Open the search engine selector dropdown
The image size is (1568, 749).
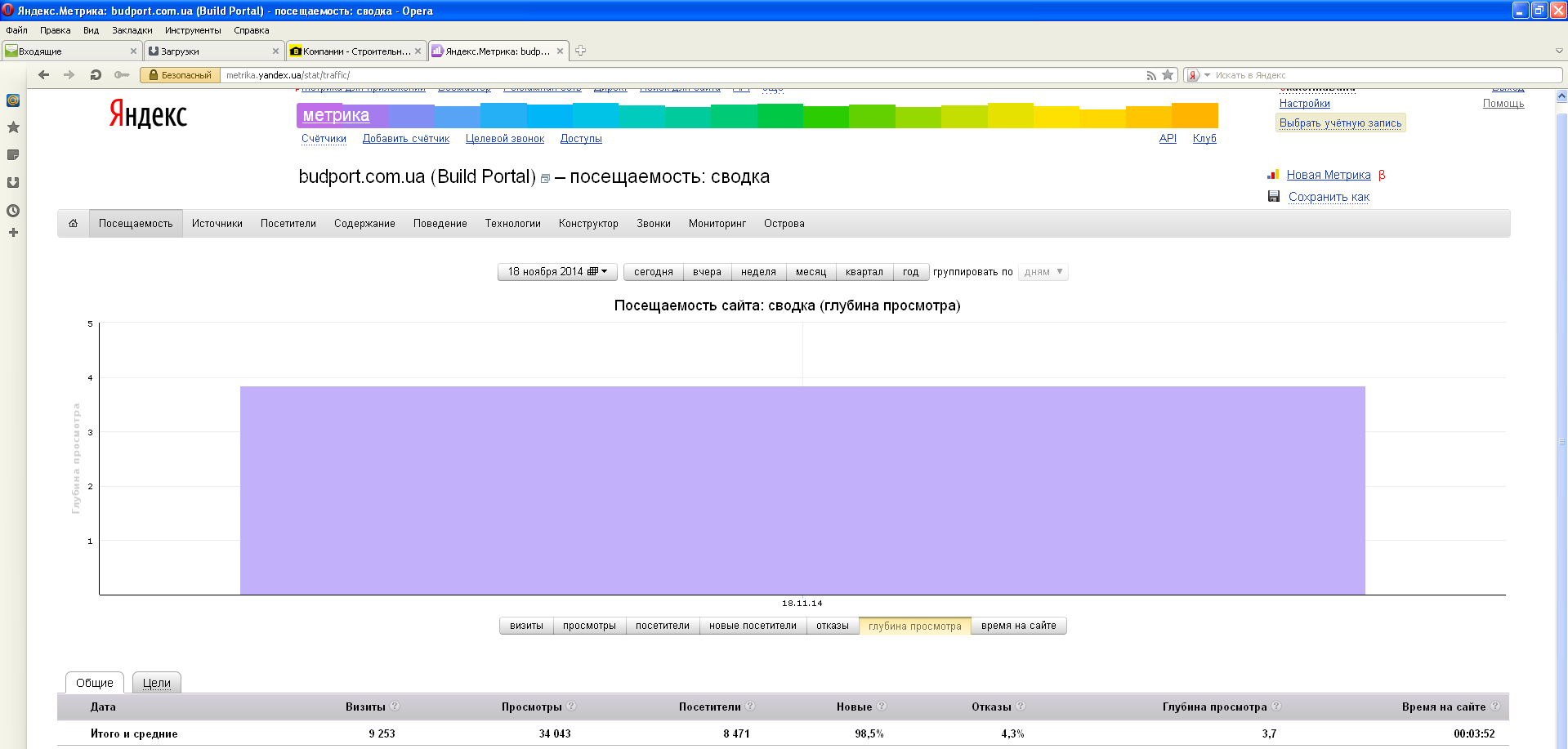click(x=1197, y=75)
